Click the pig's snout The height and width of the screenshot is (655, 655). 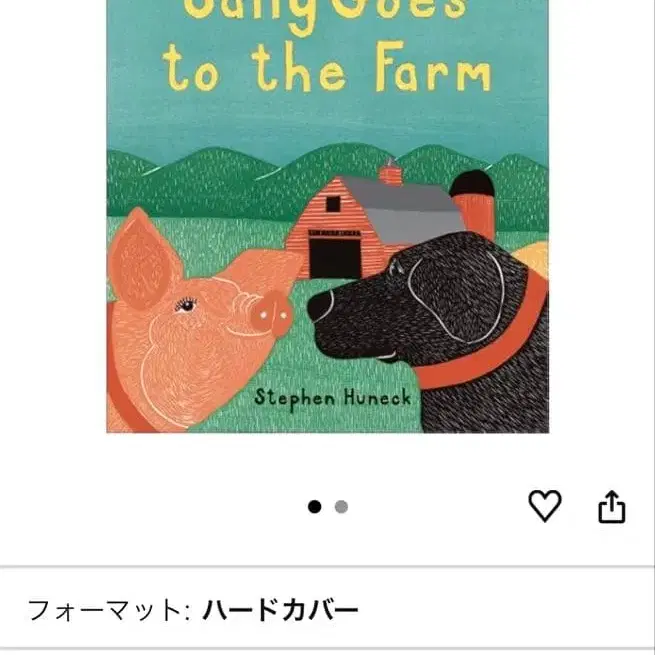pyautogui.click(x=271, y=314)
